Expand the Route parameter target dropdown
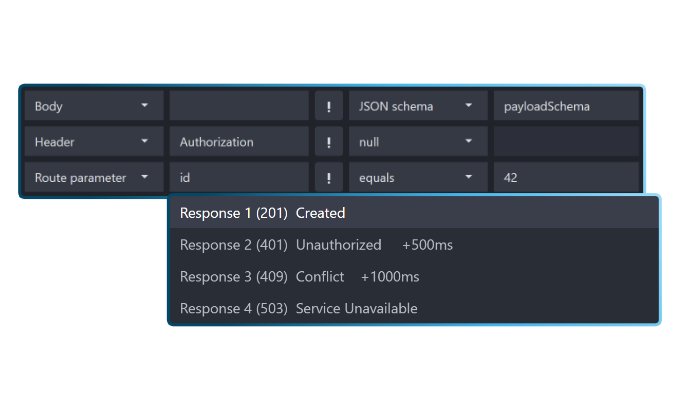Viewport: 680px width, 410px height. 93,178
